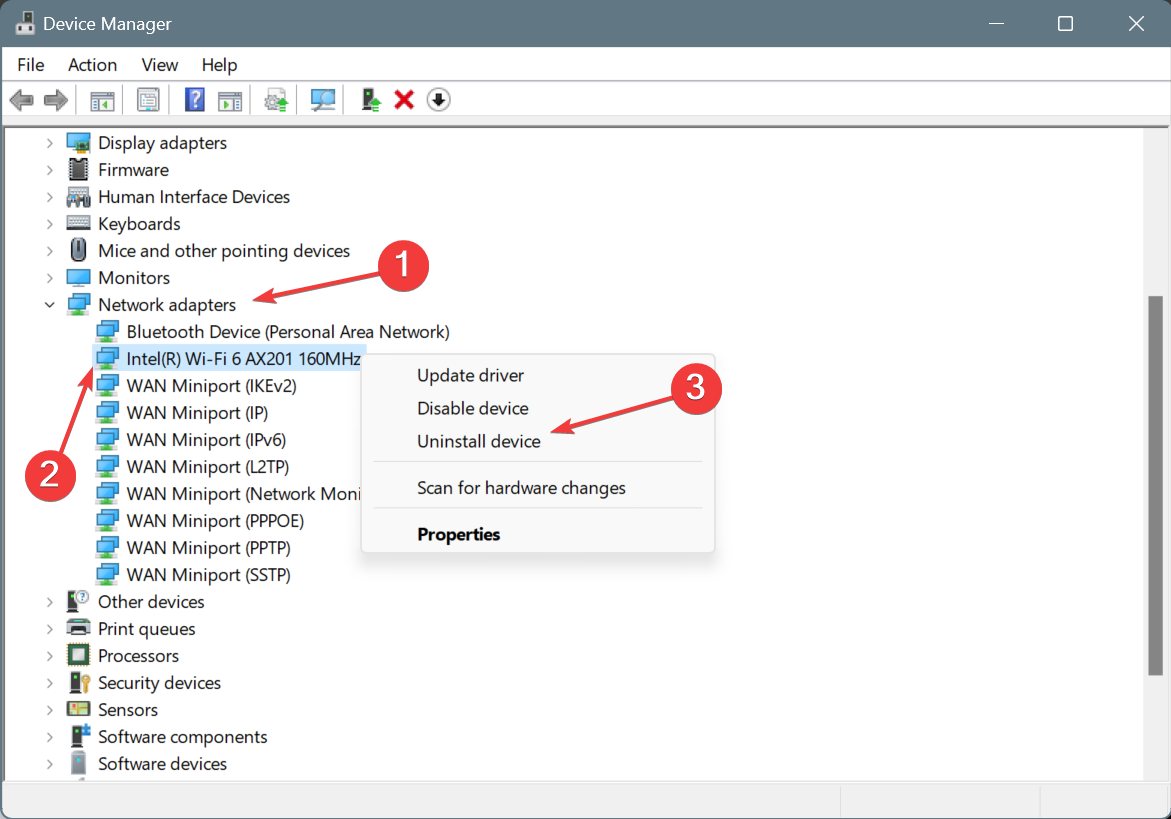Viewport: 1171px width, 819px height.
Task: Click the Print queues printer icon
Action: click(x=78, y=628)
